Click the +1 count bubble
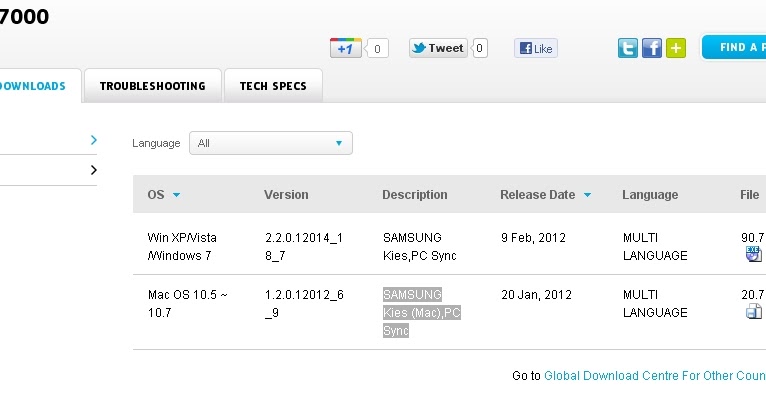Image resolution: width=766 pixels, height=402 pixels. point(377,48)
